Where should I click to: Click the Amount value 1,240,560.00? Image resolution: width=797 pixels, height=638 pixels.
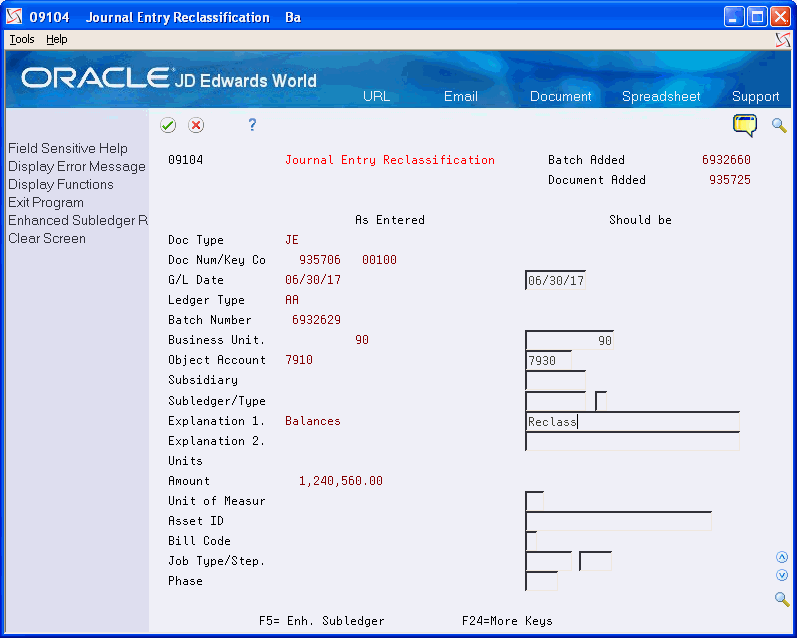(x=341, y=481)
